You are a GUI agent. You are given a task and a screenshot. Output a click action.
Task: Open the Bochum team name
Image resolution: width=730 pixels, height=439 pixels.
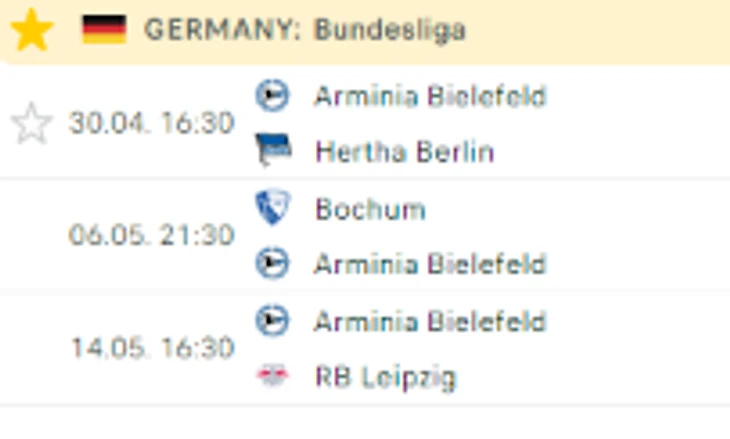(370, 209)
